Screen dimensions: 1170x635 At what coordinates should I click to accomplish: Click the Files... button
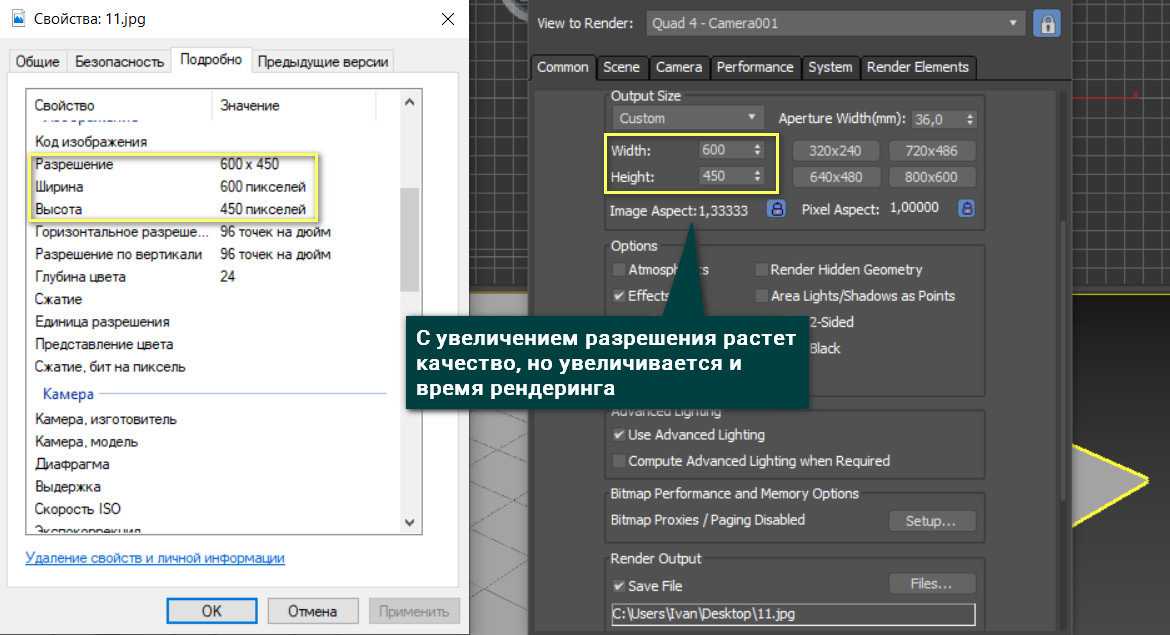pos(930,583)
